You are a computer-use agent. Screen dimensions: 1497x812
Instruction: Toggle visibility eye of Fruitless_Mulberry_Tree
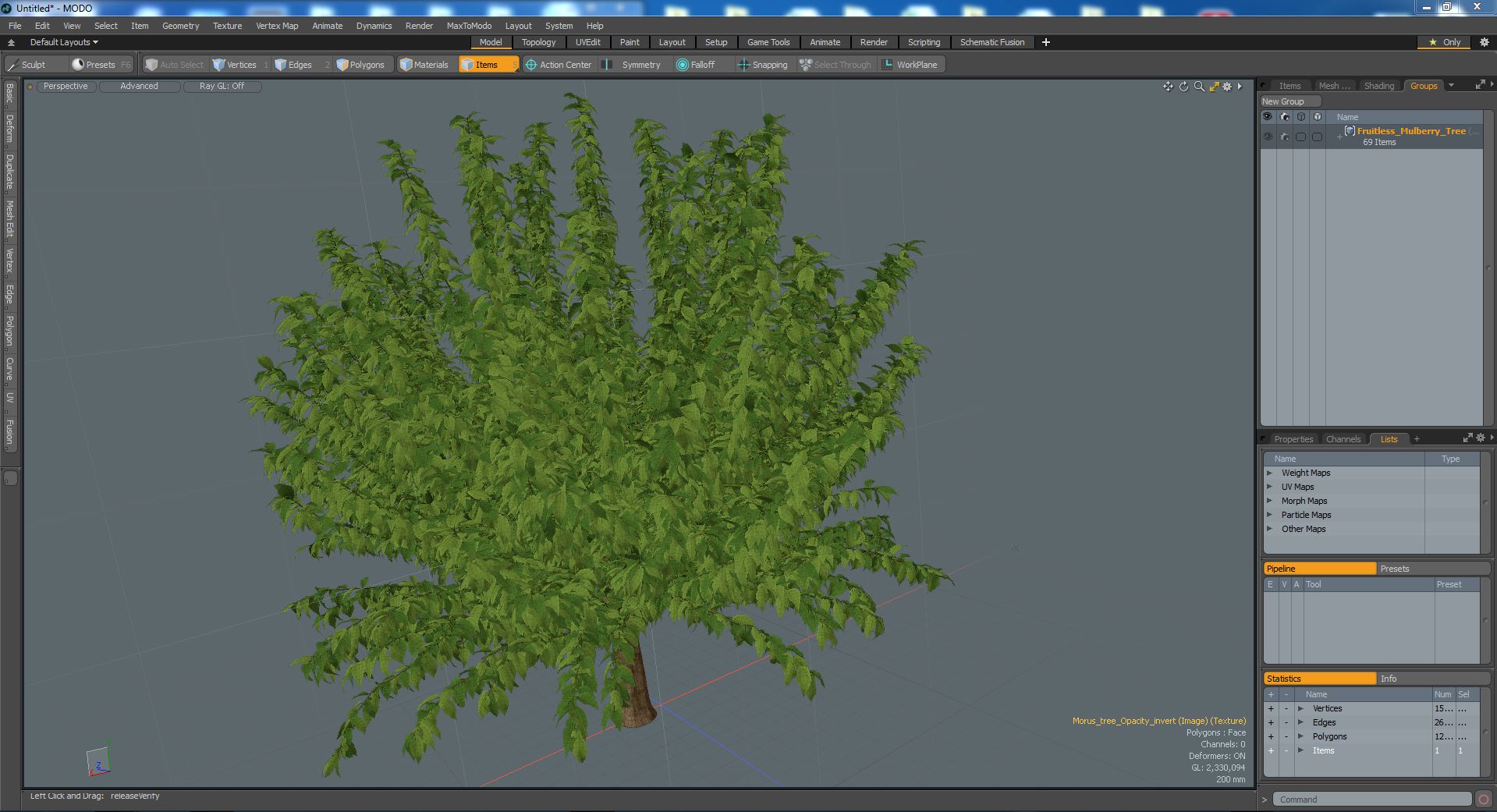tap(1268, 137)
